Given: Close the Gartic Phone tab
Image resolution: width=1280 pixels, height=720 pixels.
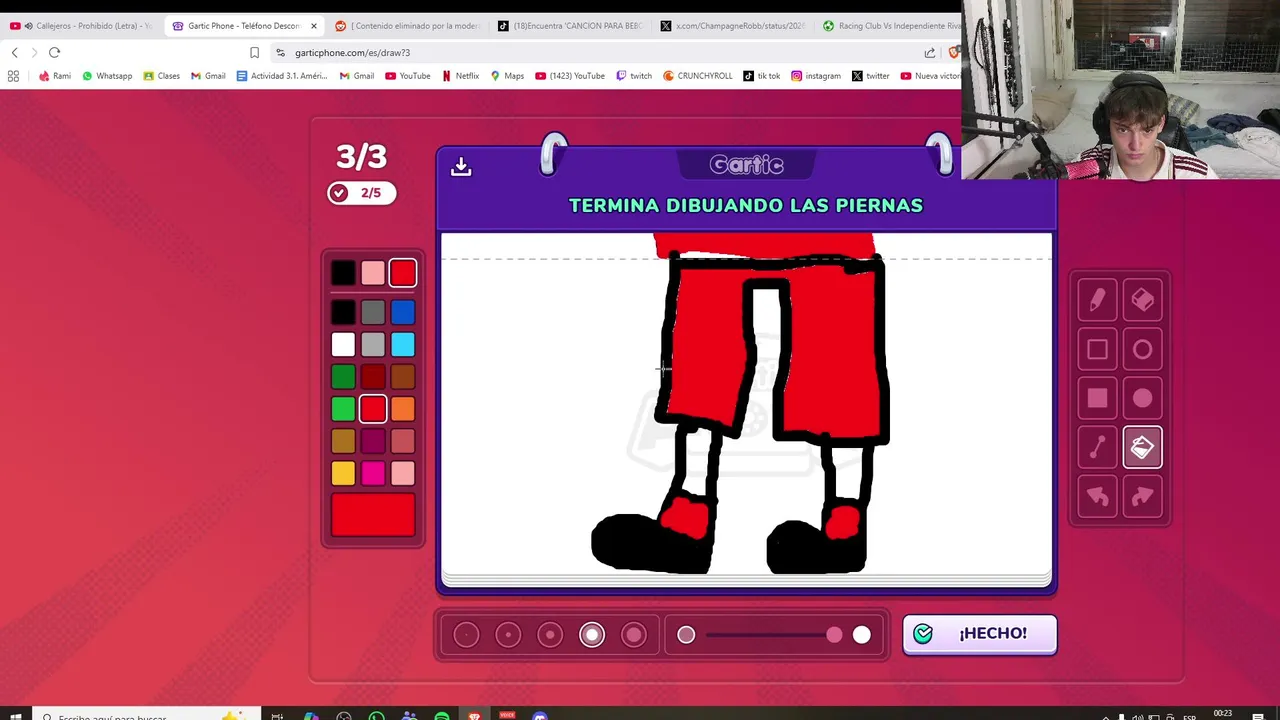Looking at the screenshot, I should coord(313,26).
